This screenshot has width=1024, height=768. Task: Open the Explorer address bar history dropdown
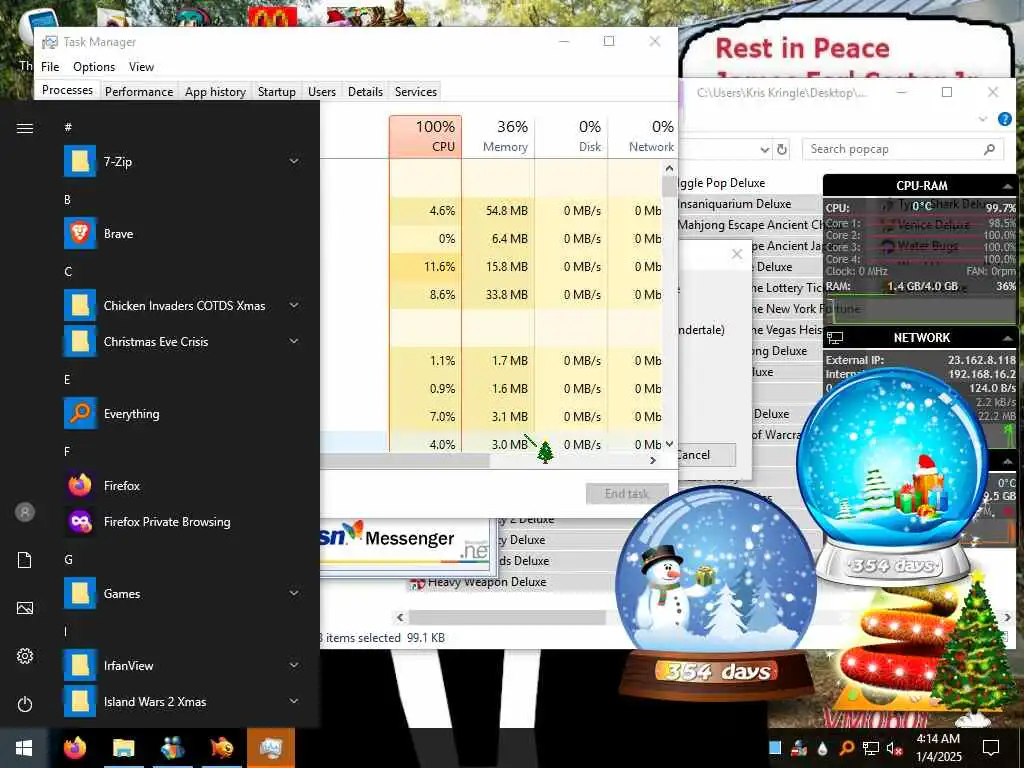pos(765,150)
